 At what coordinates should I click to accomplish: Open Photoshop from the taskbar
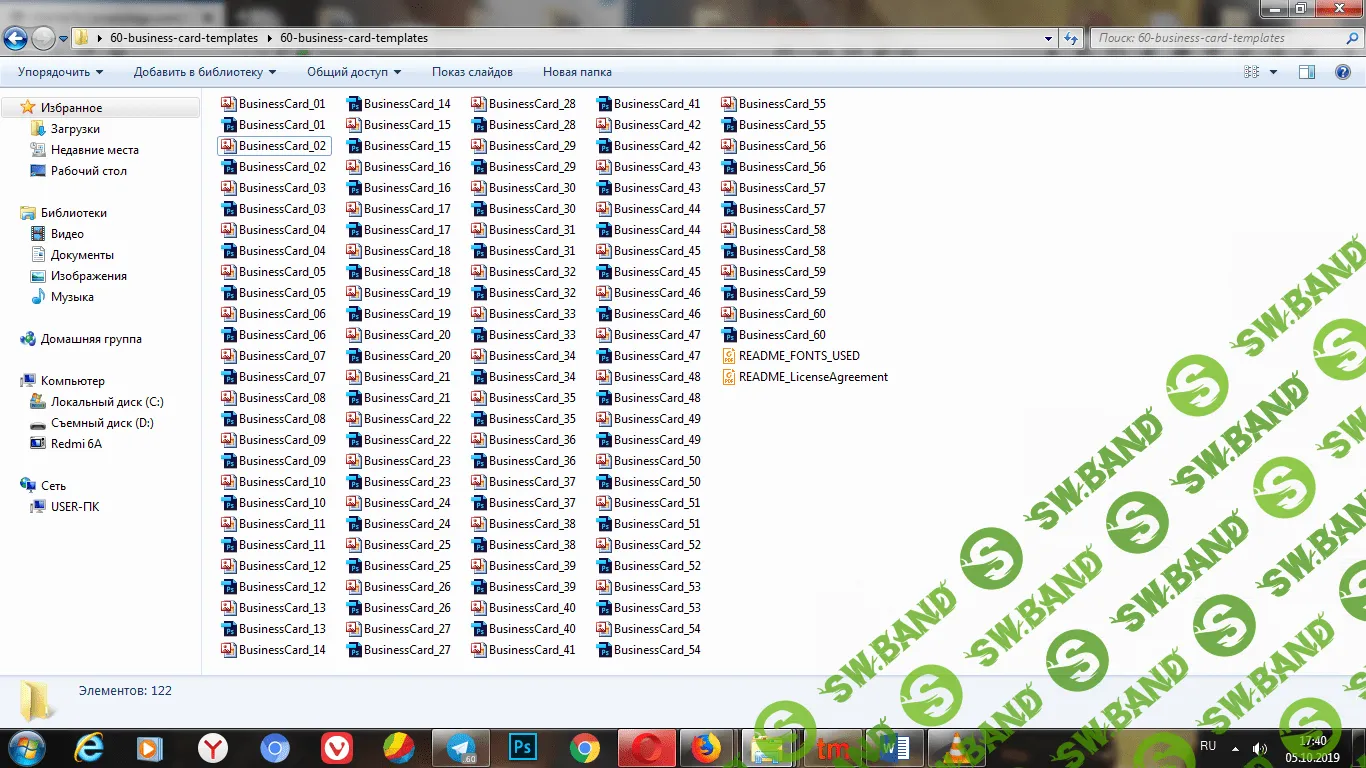tap(523, 747)
